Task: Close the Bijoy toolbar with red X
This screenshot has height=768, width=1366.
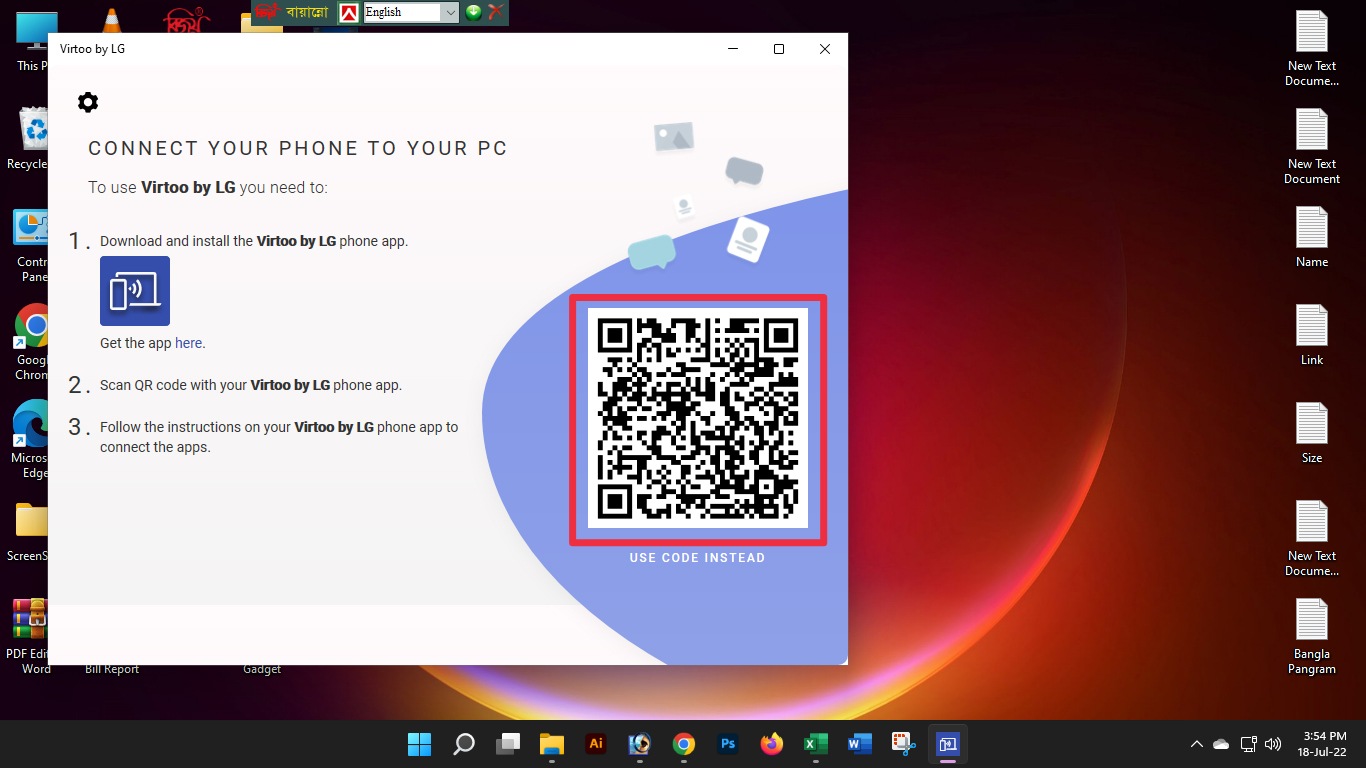Action: click(x=496, y=12)
